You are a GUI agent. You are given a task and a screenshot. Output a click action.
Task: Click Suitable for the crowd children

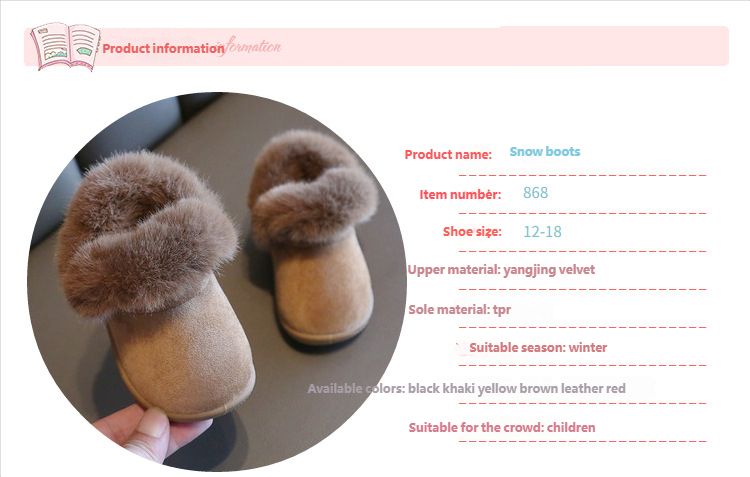(x=502, y=427)
